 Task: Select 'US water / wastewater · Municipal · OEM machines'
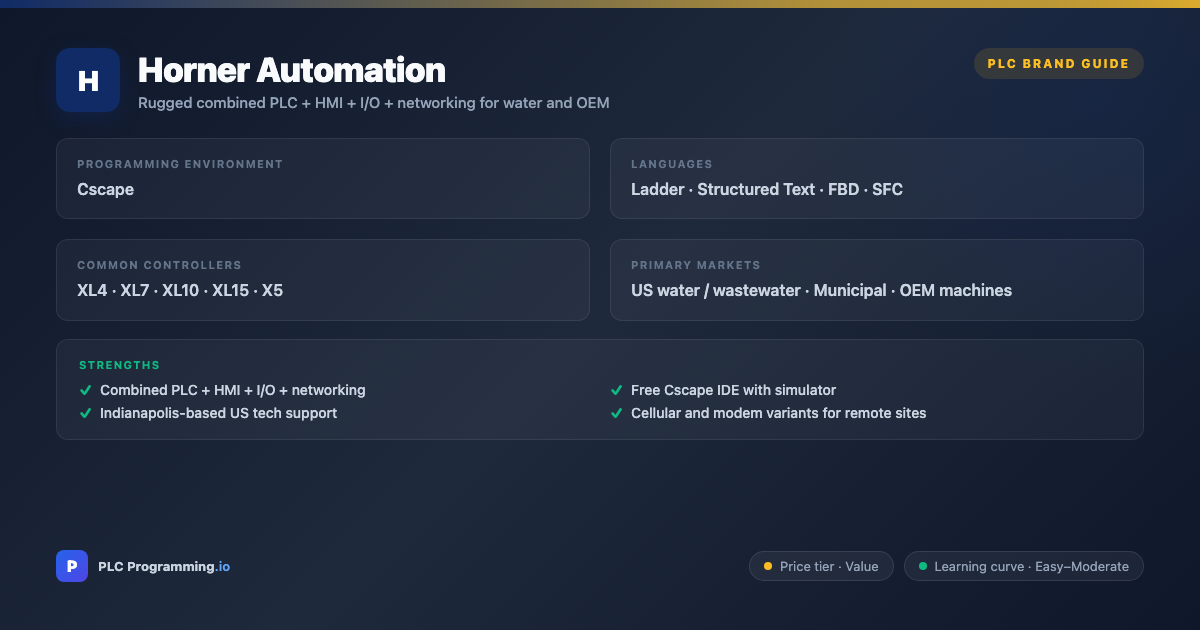[821, 290]
